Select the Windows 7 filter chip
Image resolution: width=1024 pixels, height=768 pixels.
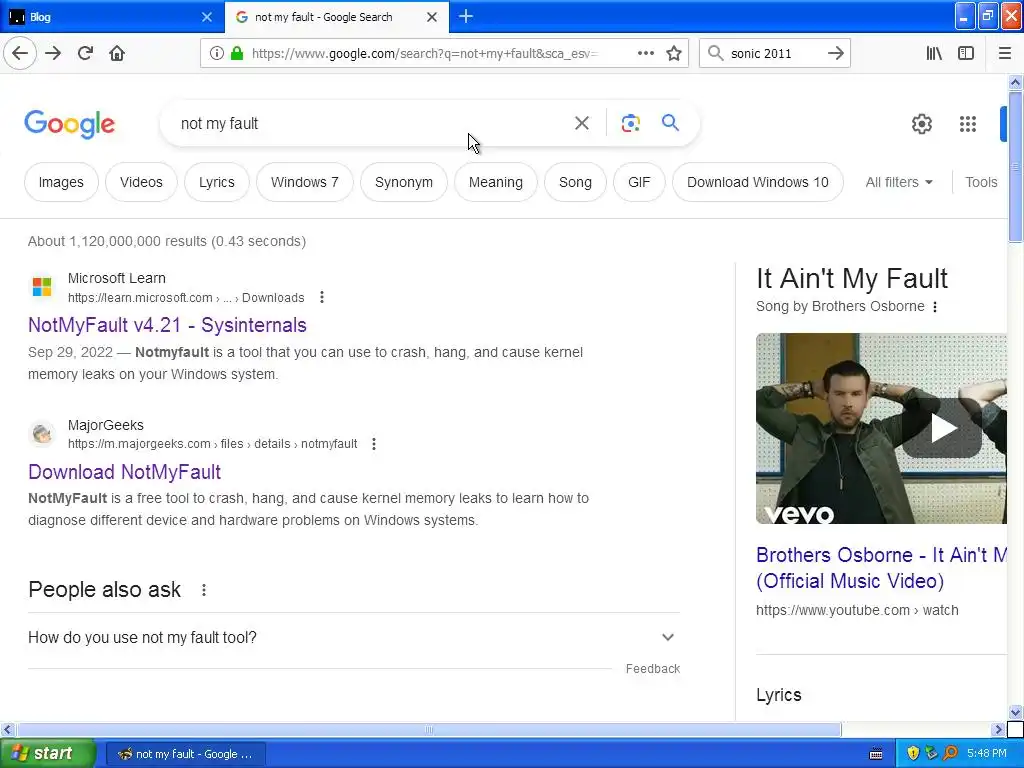click(x=304, y=182)
